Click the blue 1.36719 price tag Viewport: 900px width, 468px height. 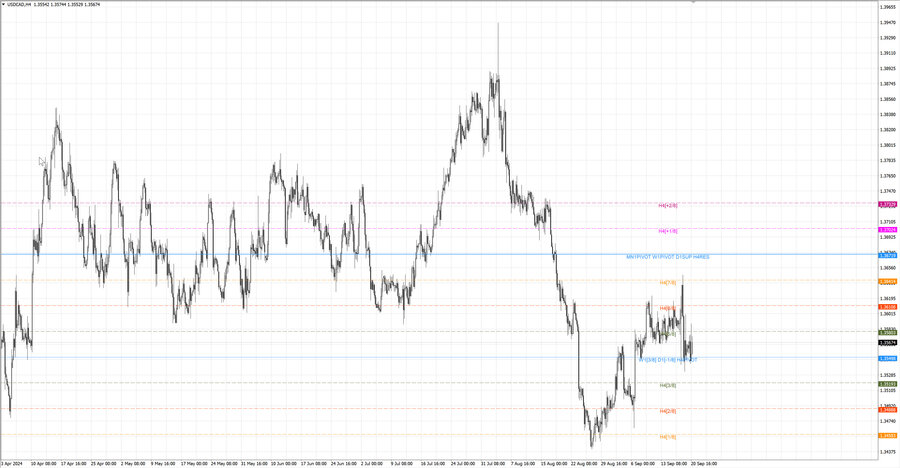[x=888, y=256]
